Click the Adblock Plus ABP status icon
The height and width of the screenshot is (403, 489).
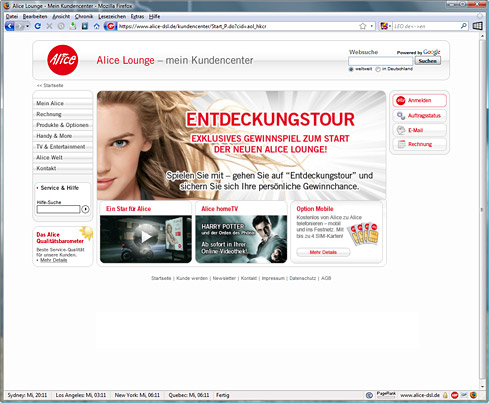pos(454,395)
